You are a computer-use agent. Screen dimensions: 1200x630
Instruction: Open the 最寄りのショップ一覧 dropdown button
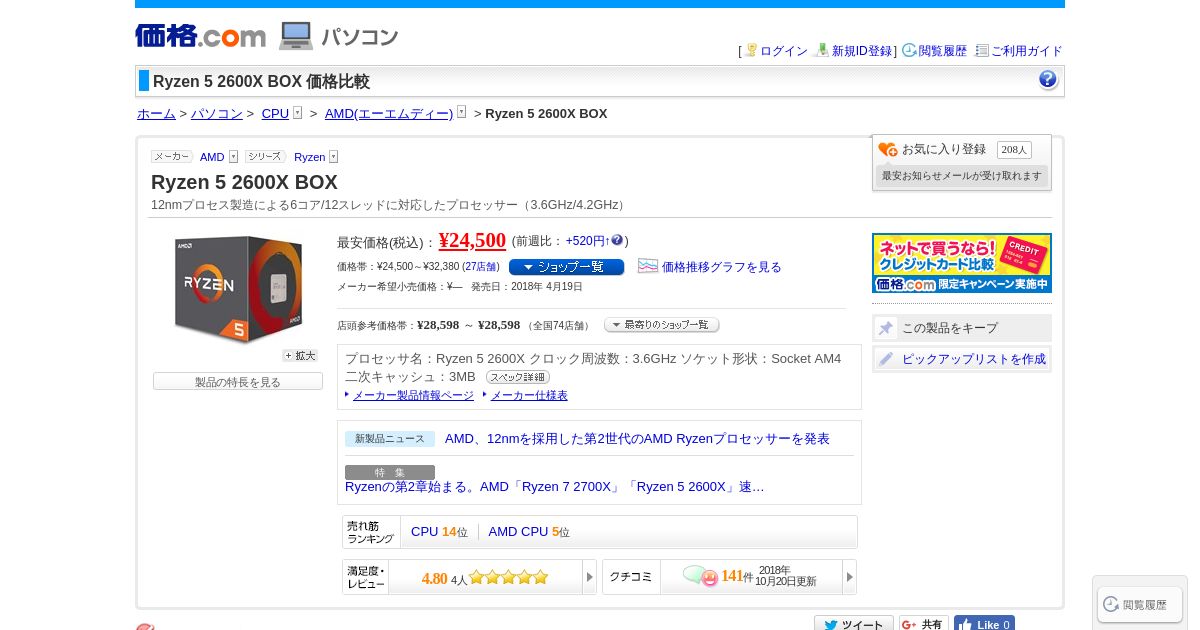tap(661, 325)
